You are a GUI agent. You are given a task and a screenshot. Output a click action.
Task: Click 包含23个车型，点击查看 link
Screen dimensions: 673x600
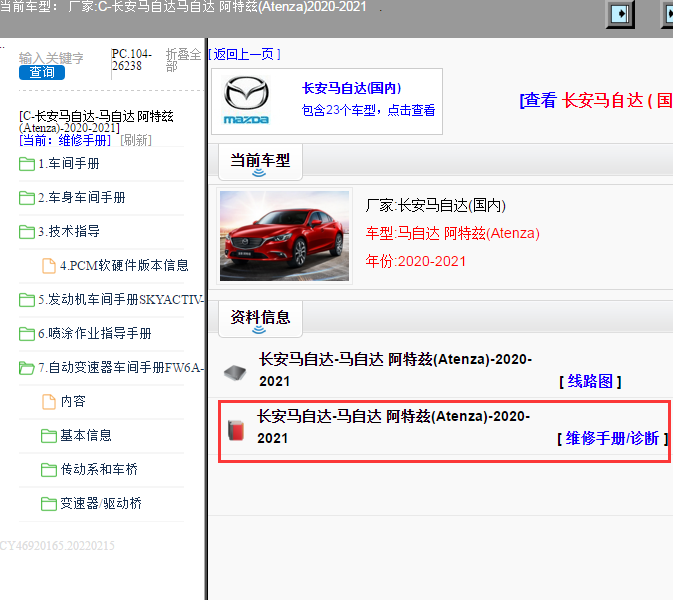368,110
